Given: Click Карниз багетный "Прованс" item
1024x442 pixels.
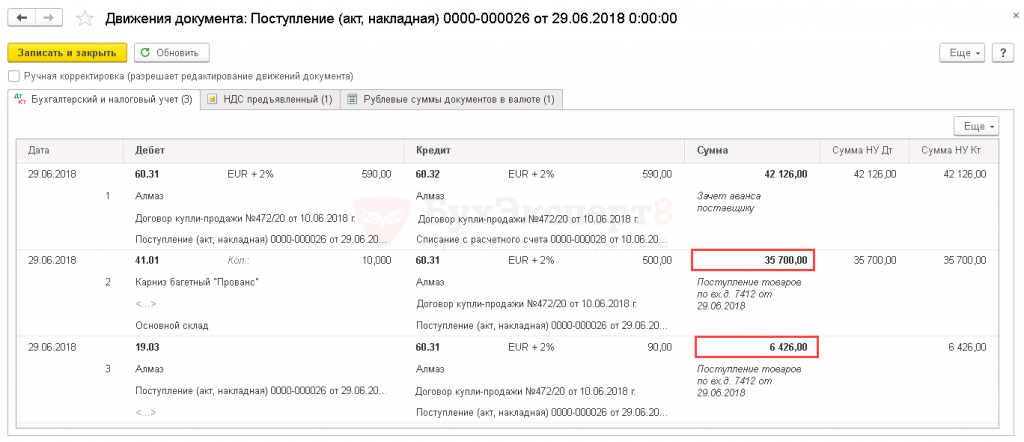Looking at the screenshot, I should 197,282.
